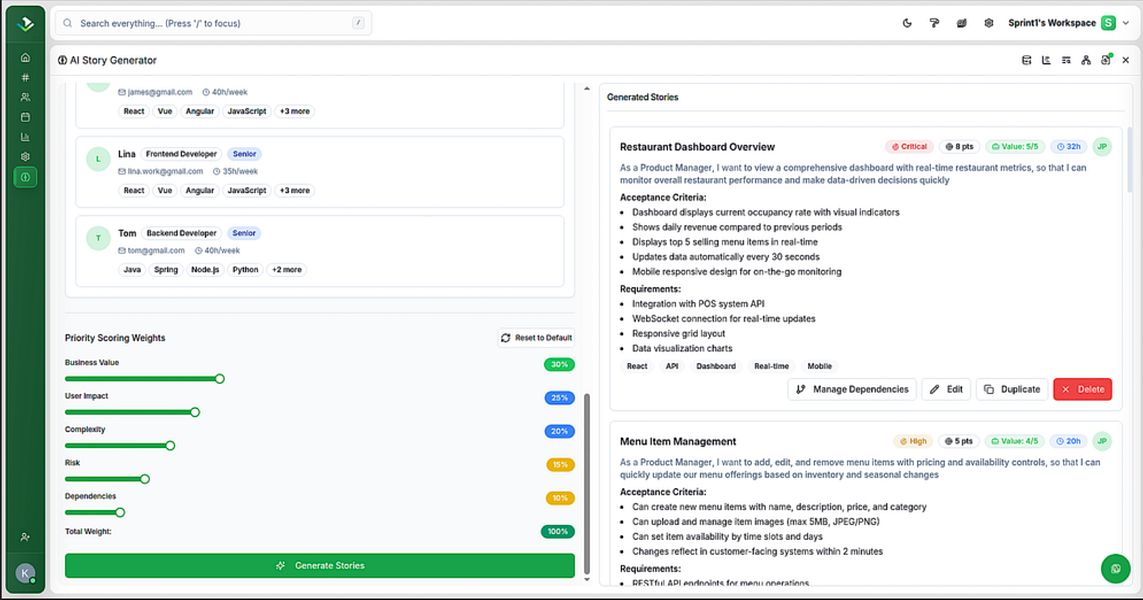Click the 20h estimate badge
Screen dimensions: 1143x600
[1068, 441]
